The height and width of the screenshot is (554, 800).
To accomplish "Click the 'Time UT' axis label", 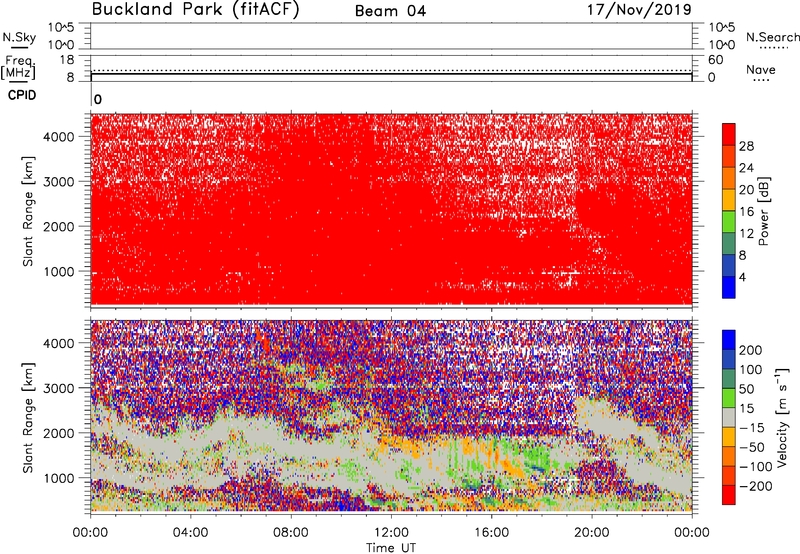I will click(x=391, y=548).
